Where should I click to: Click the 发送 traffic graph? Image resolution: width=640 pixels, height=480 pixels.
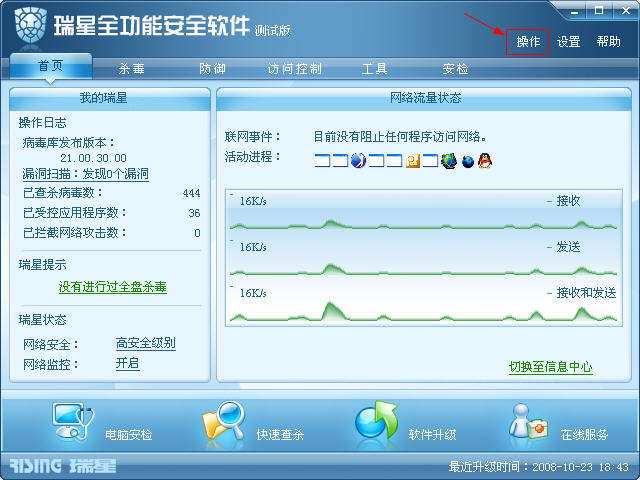point(424,258)
